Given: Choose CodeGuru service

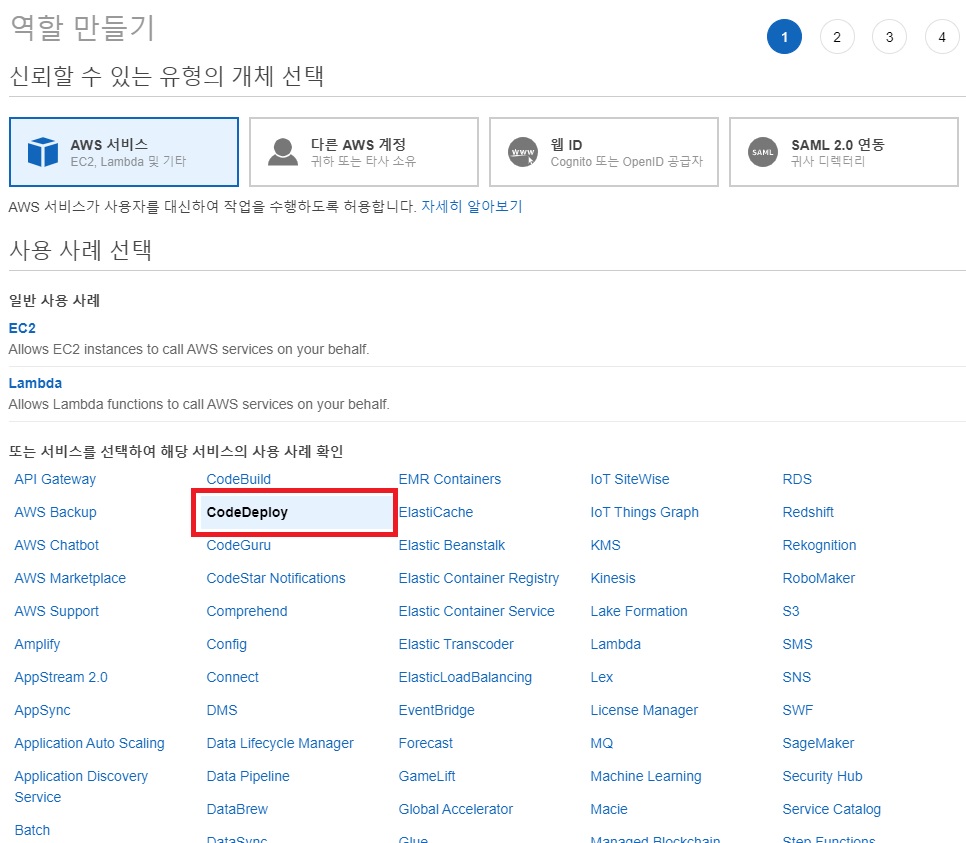Looking at the screenshot, I should click(x=238, y=545).
